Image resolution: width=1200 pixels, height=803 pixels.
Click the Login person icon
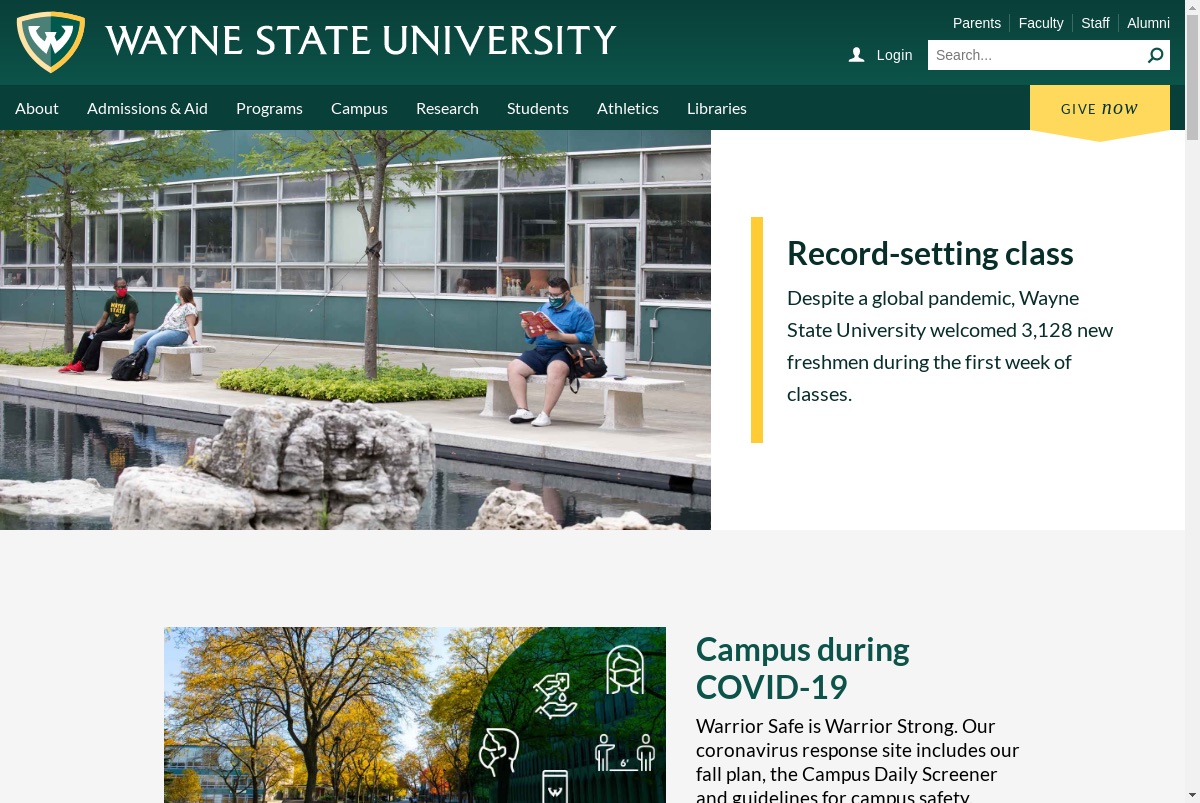(x=856, y=55)
